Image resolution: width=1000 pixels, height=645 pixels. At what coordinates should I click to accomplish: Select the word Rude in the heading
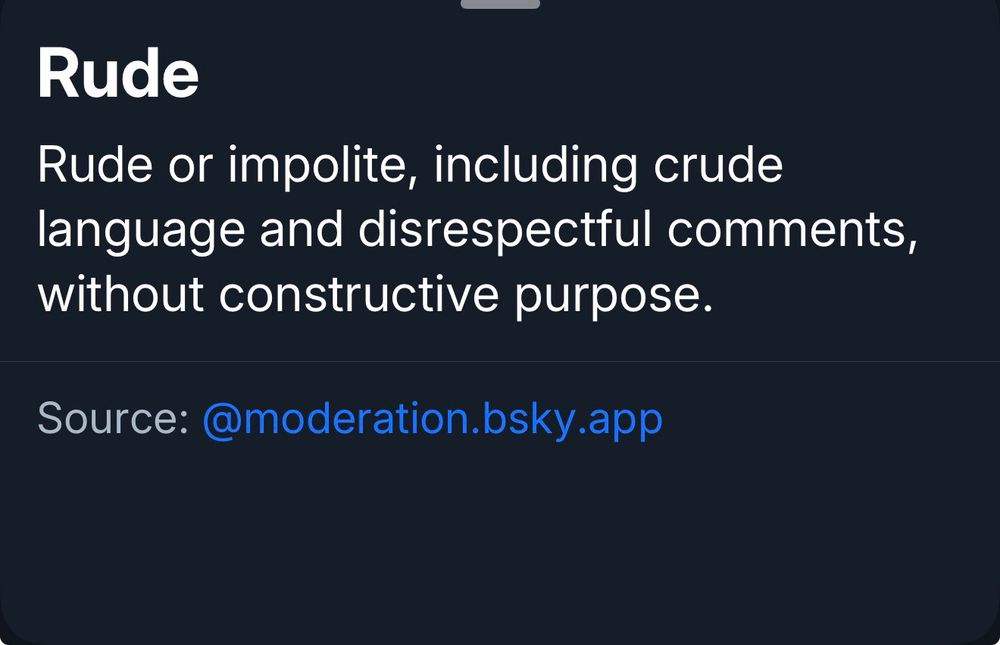[117, 72]
